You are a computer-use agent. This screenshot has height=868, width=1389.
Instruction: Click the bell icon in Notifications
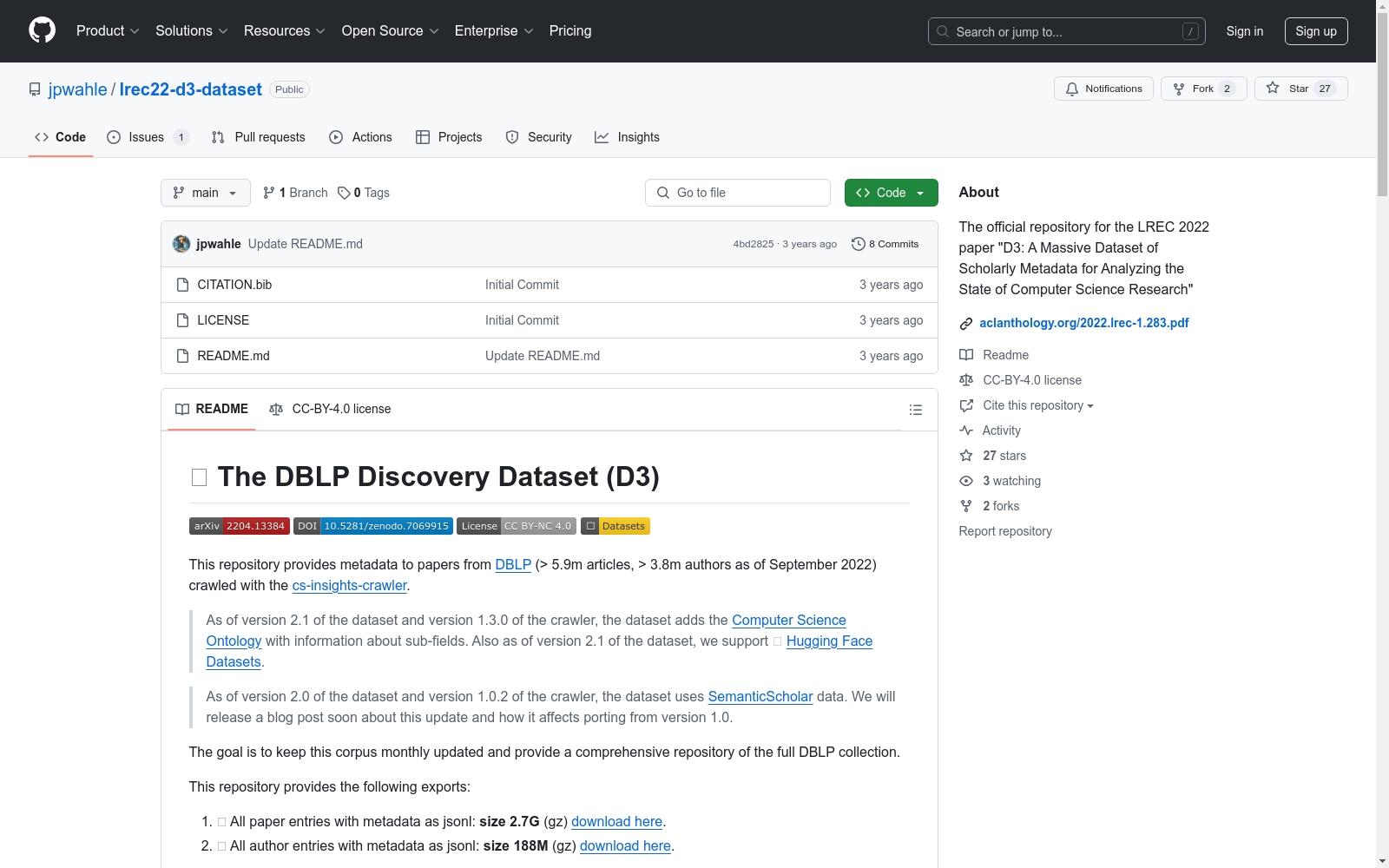1072,89
